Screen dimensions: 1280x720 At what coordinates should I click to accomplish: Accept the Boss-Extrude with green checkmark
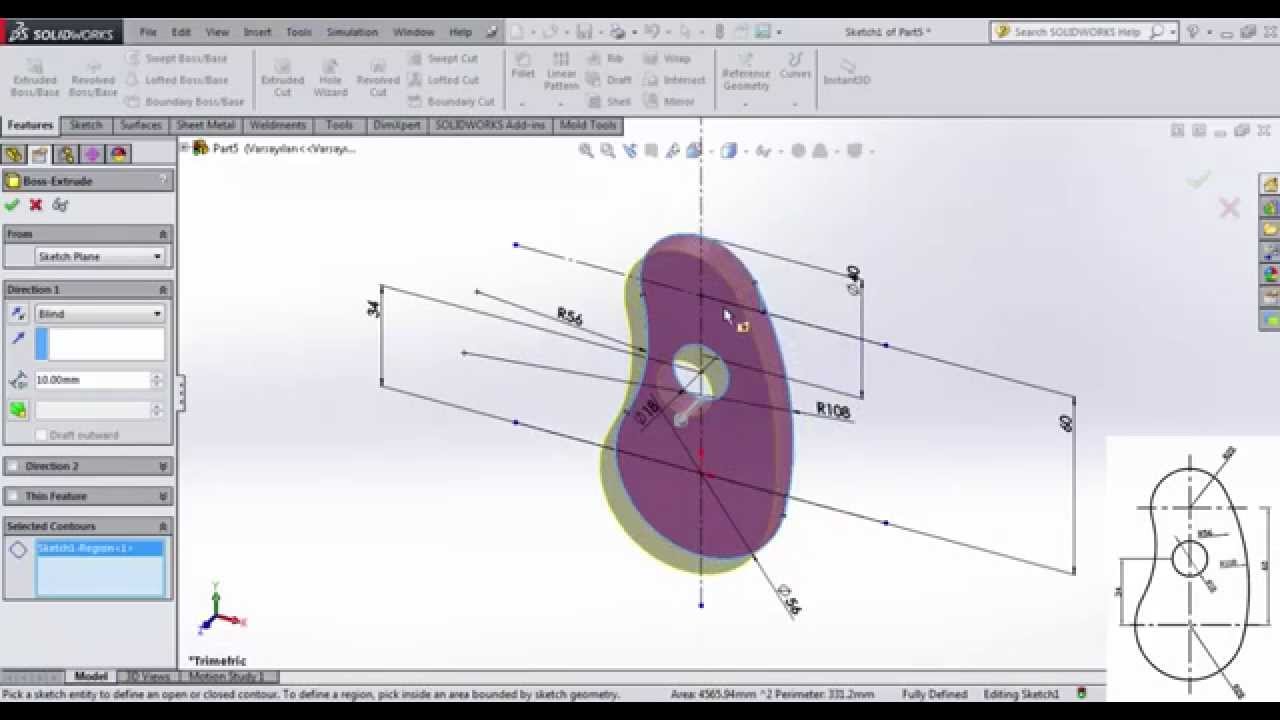[x=12, y=205]
